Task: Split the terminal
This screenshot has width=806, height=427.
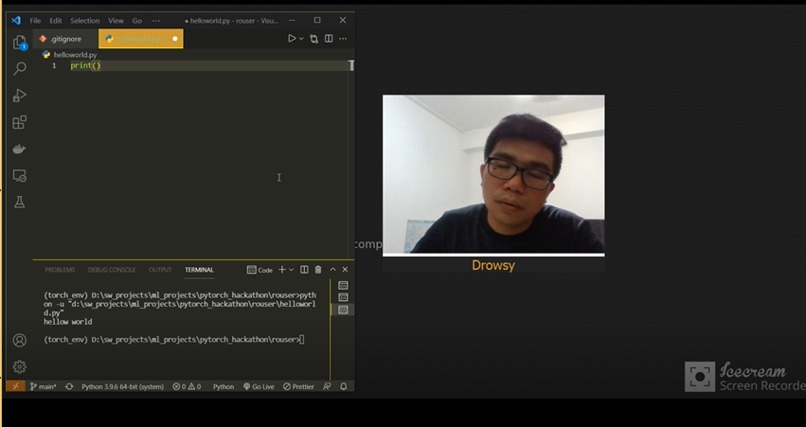Action: [x=304, y=270]
